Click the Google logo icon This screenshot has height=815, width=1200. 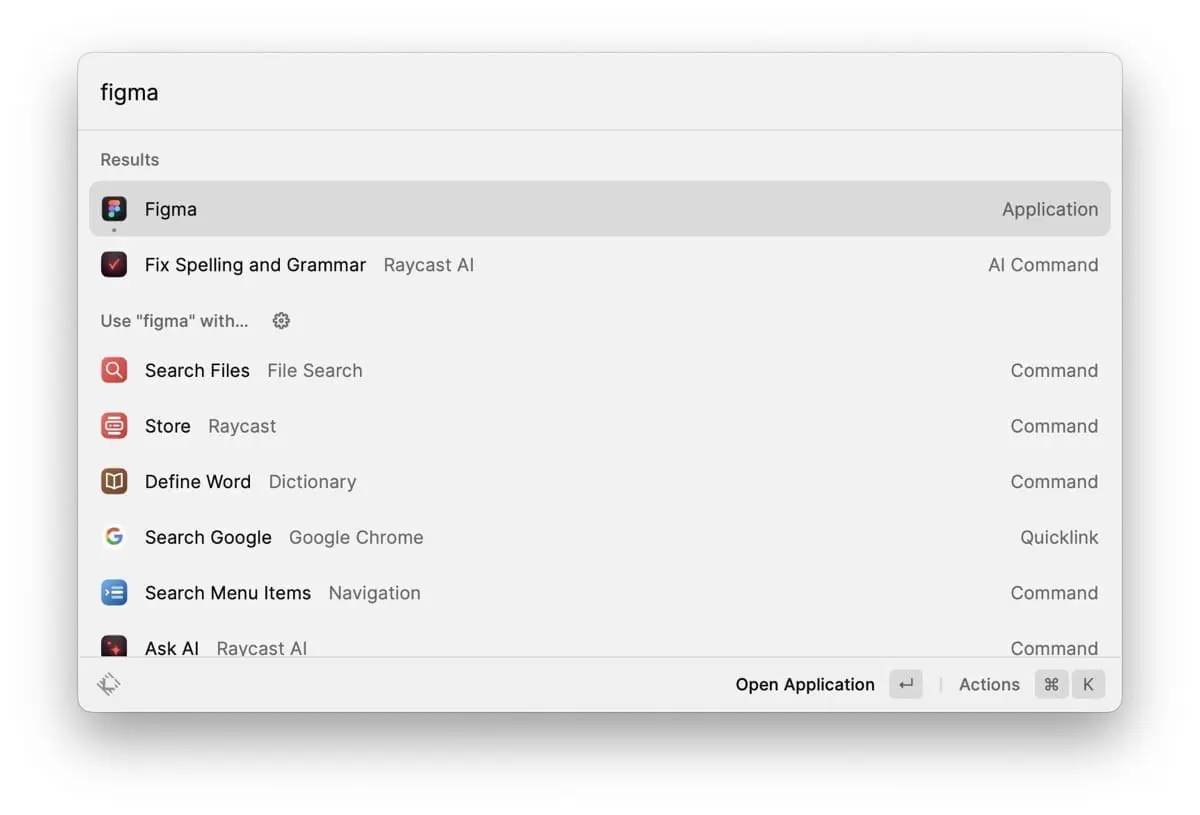point(114,537)
